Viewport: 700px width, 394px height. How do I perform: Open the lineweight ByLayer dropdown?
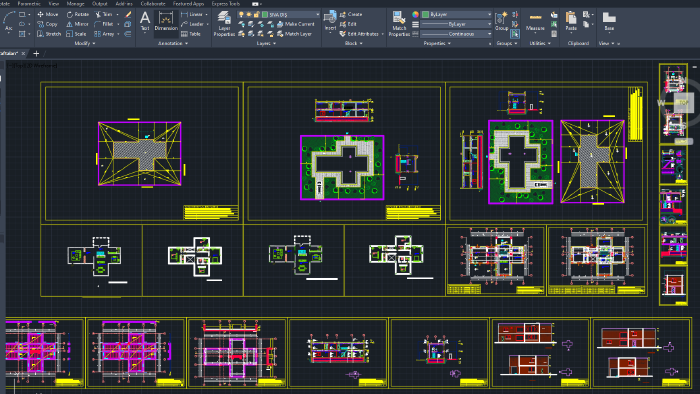(x=489, y=24)
